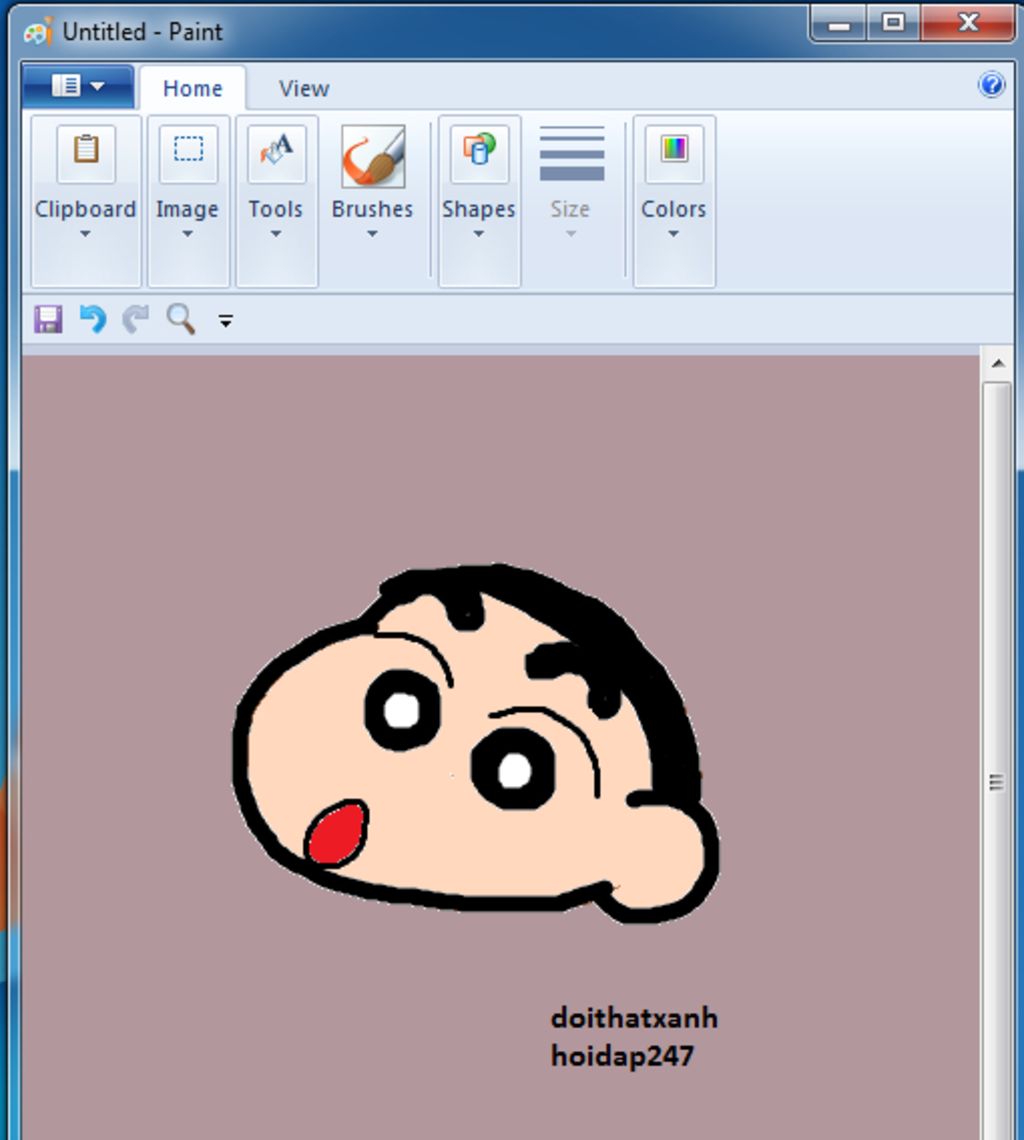Select the Brushes paintbrush icon
1024x1140 pixels.
coord(374,156)
